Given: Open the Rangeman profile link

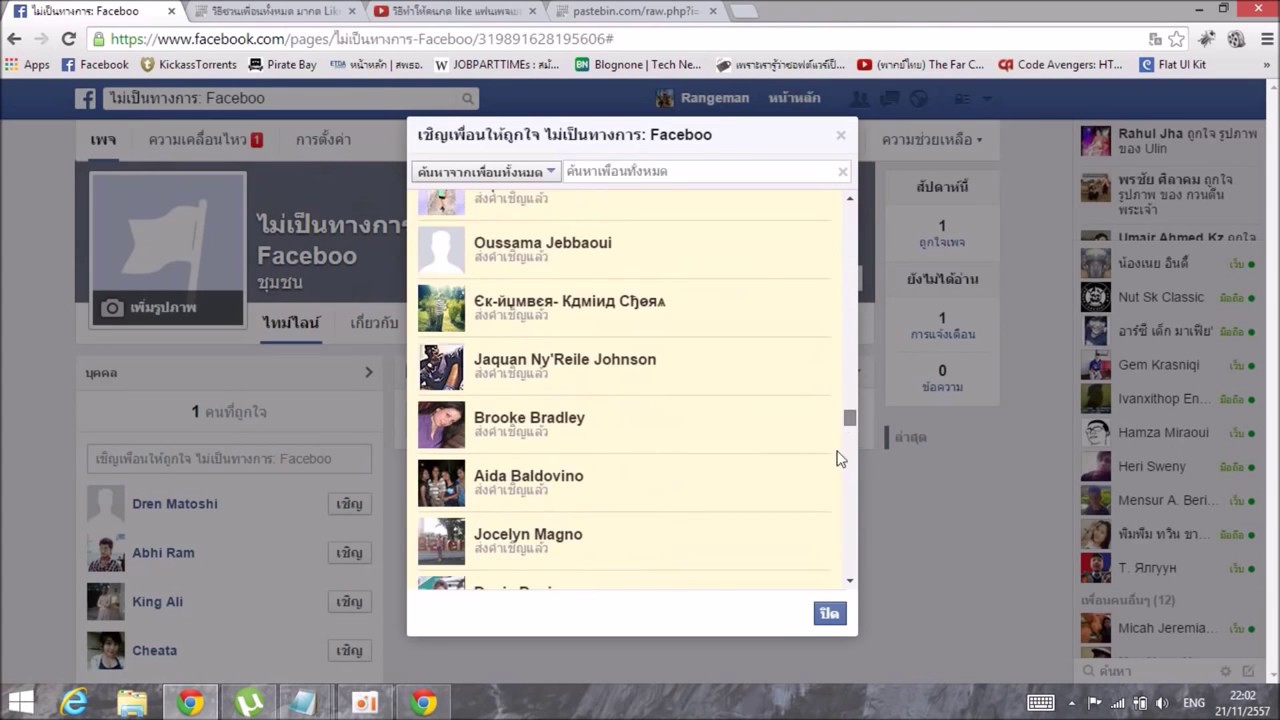Looking at the screenshot, I should point(703,98).
